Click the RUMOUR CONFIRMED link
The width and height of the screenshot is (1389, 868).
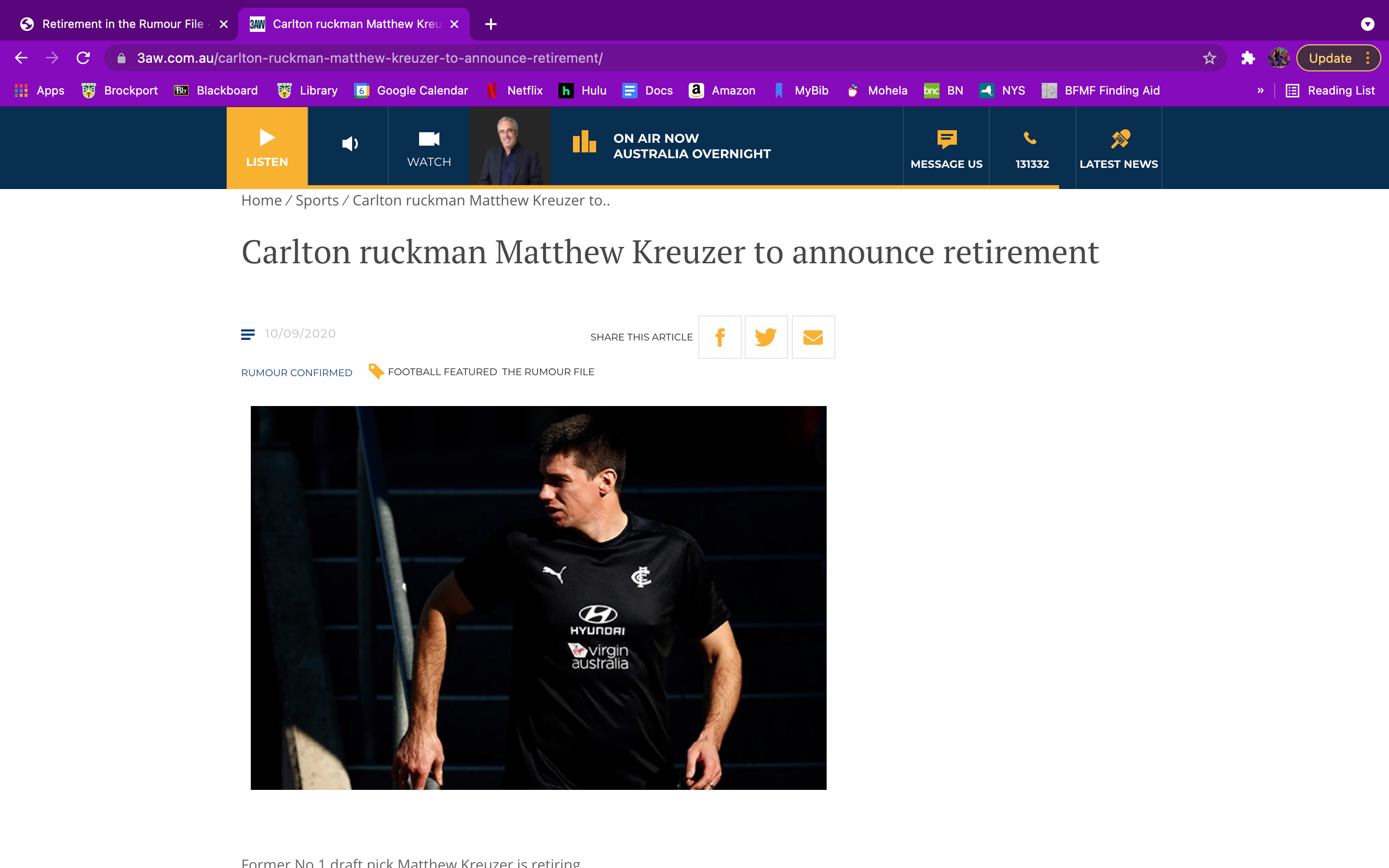(x=296, y=373)
